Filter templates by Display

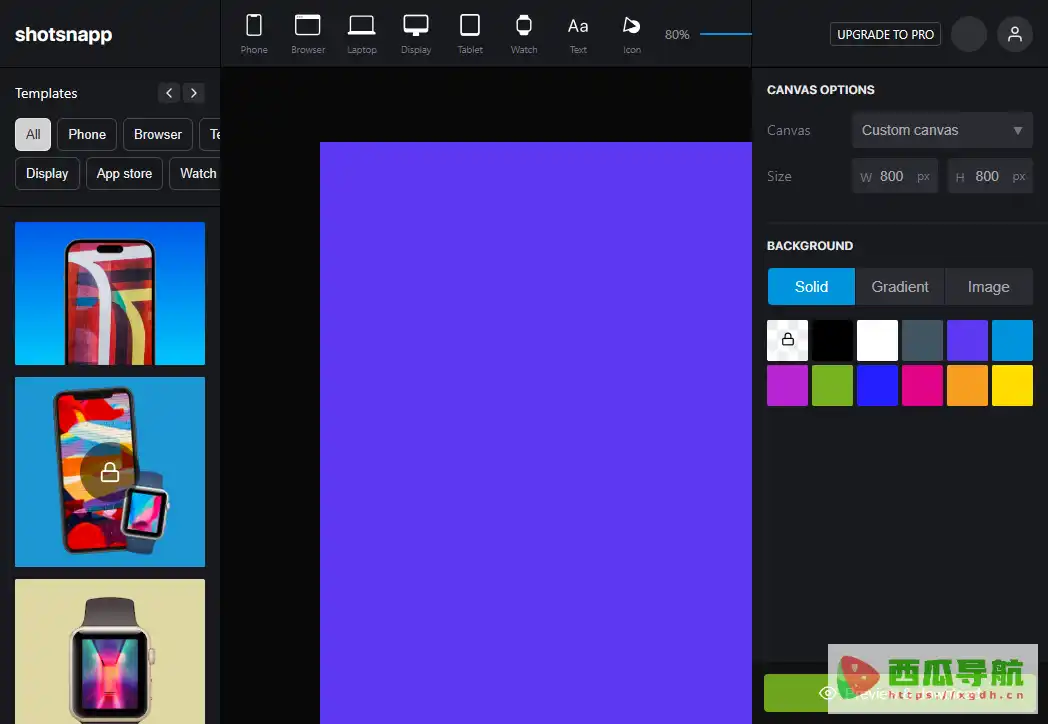47,174
